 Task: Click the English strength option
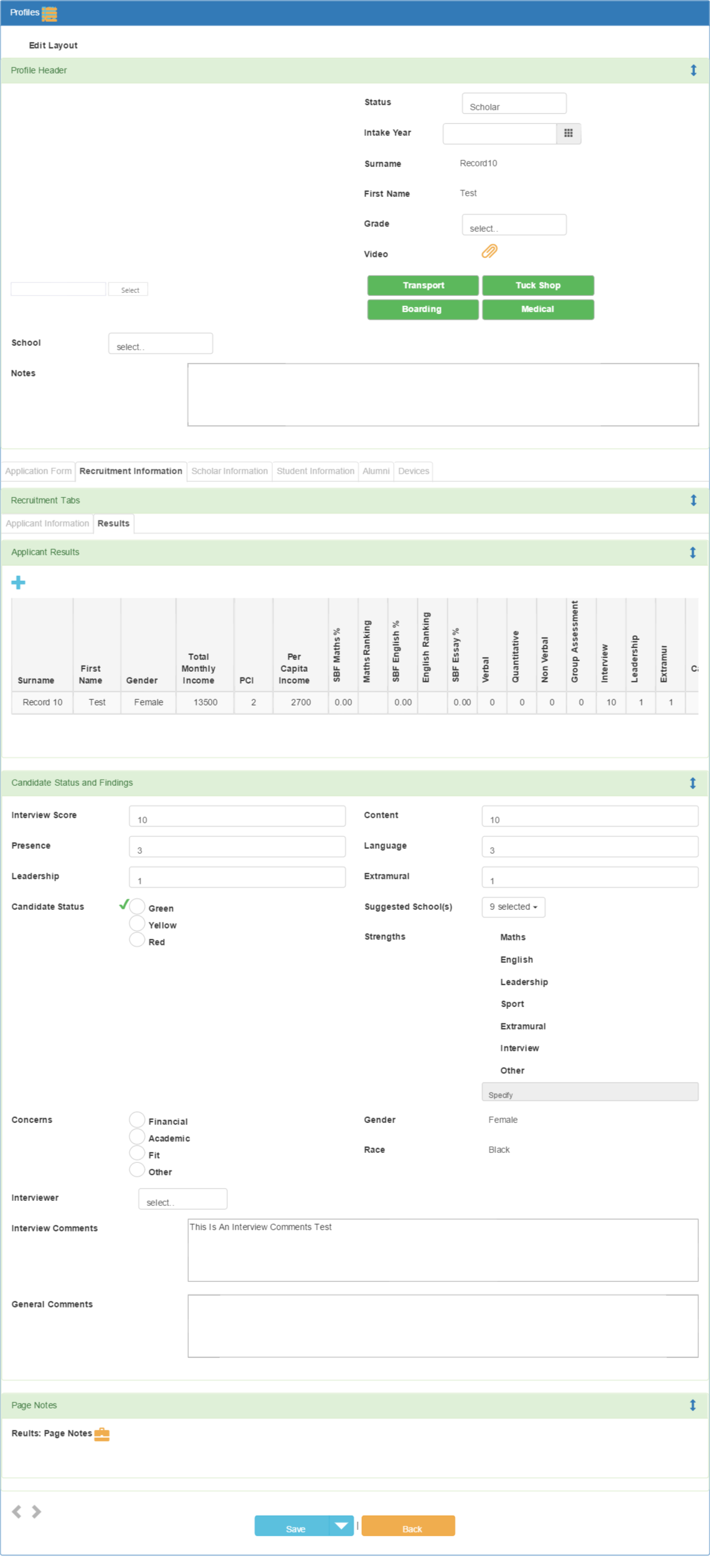tap(517, 960)
